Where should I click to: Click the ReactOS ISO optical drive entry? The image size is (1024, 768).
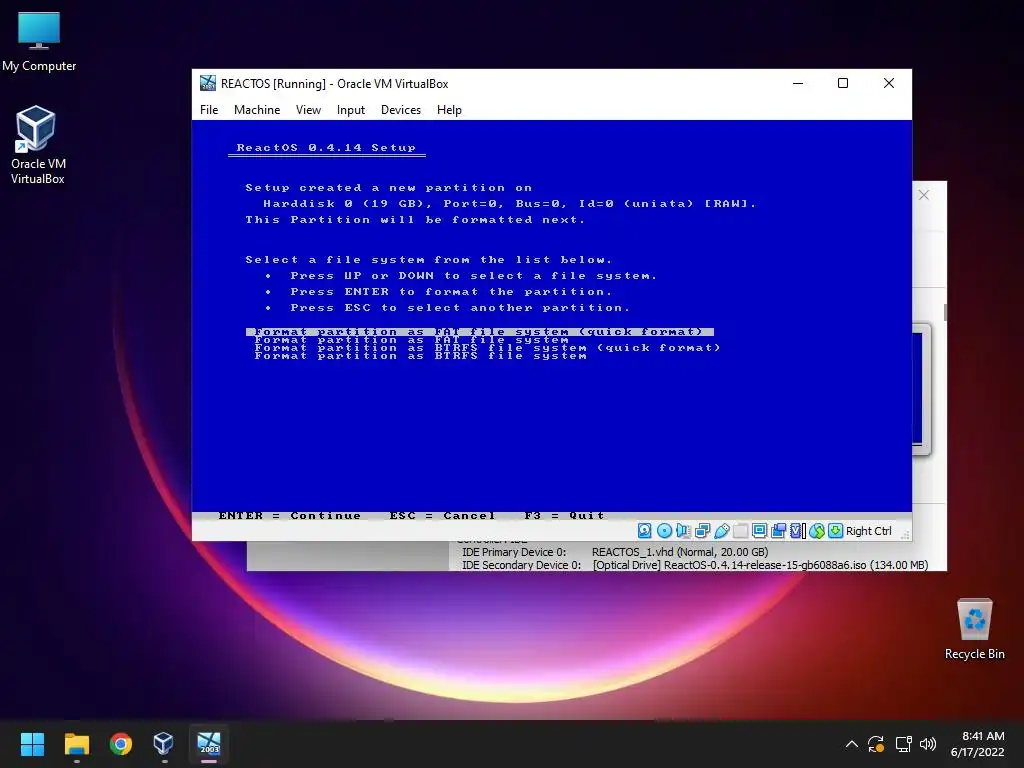point(760,565)
